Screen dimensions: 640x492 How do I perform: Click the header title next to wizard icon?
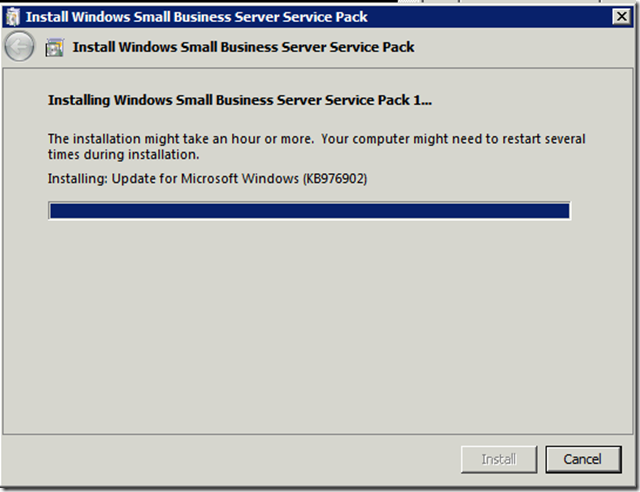point(244,47)
